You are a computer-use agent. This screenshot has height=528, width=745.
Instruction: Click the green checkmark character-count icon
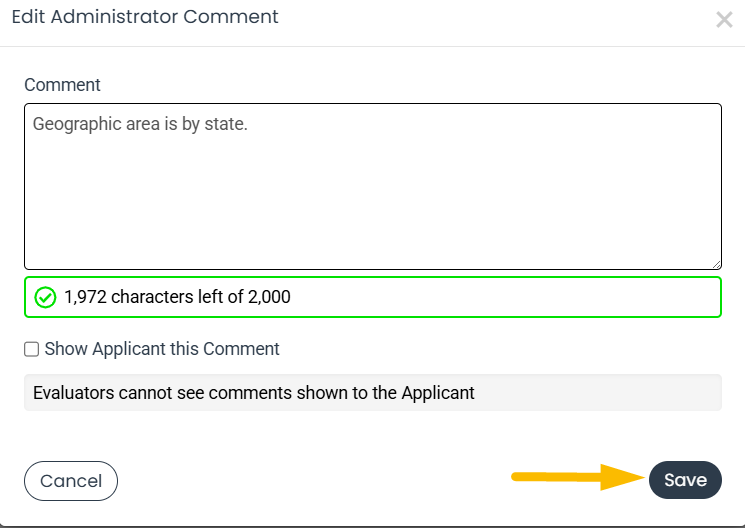click(x=45, y=298)
